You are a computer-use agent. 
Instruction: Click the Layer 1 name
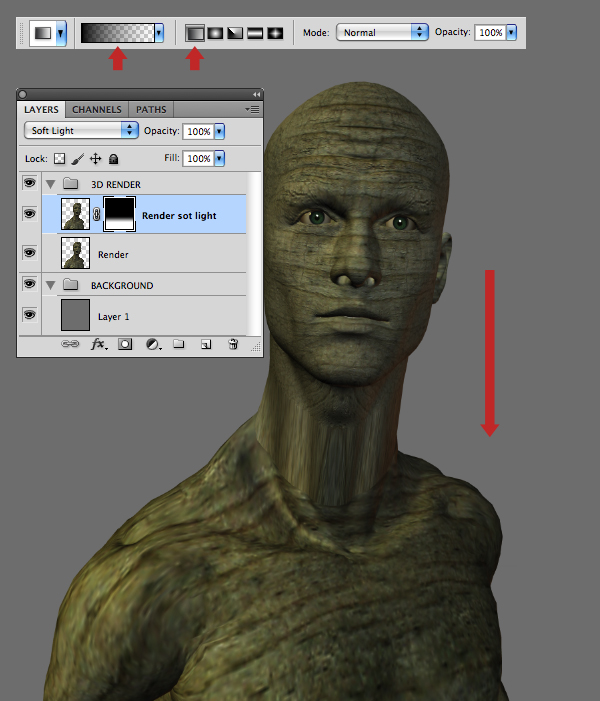(114, 317)
